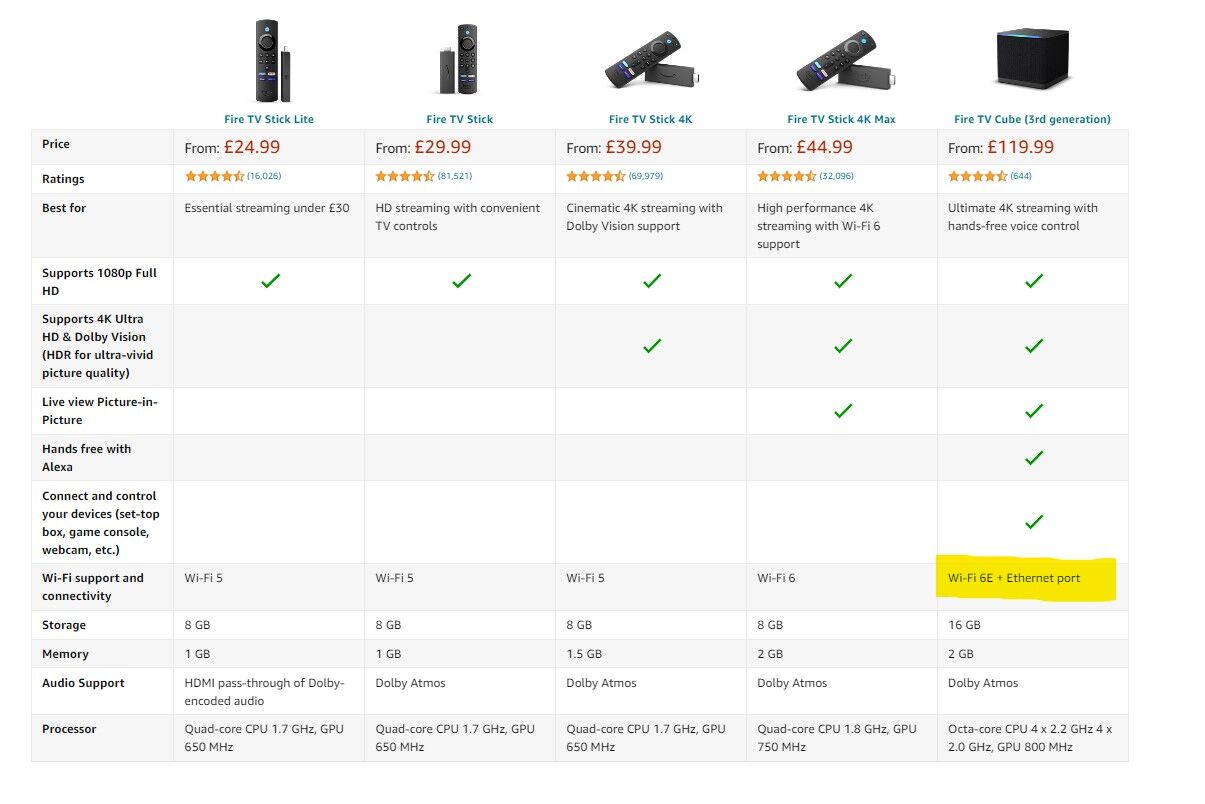Click the 644 ratings count
Image resolution: width=1205 pixels, height=804 pixels.
[1021, 176]
